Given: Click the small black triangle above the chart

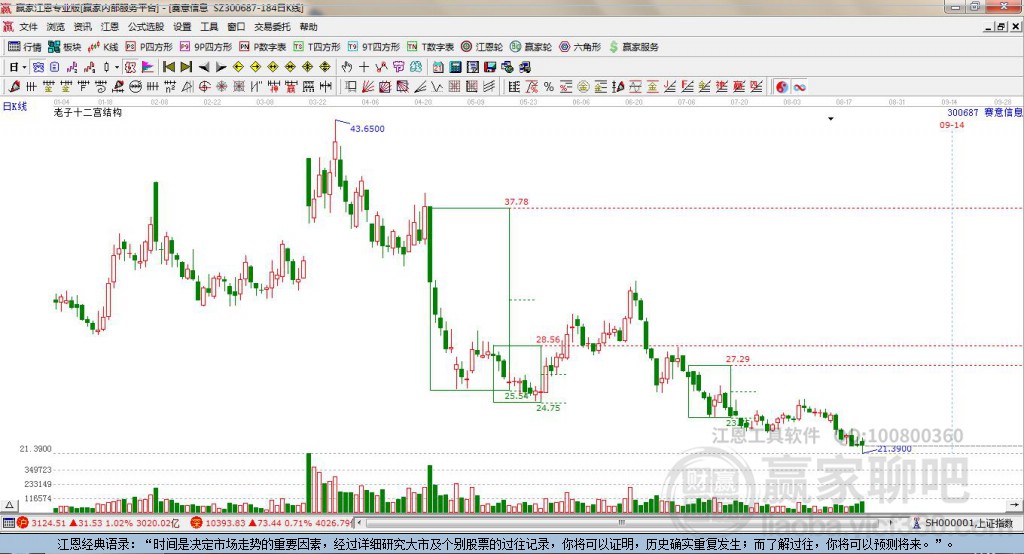Looking at the screenshot, I should (x=831, y=119).
